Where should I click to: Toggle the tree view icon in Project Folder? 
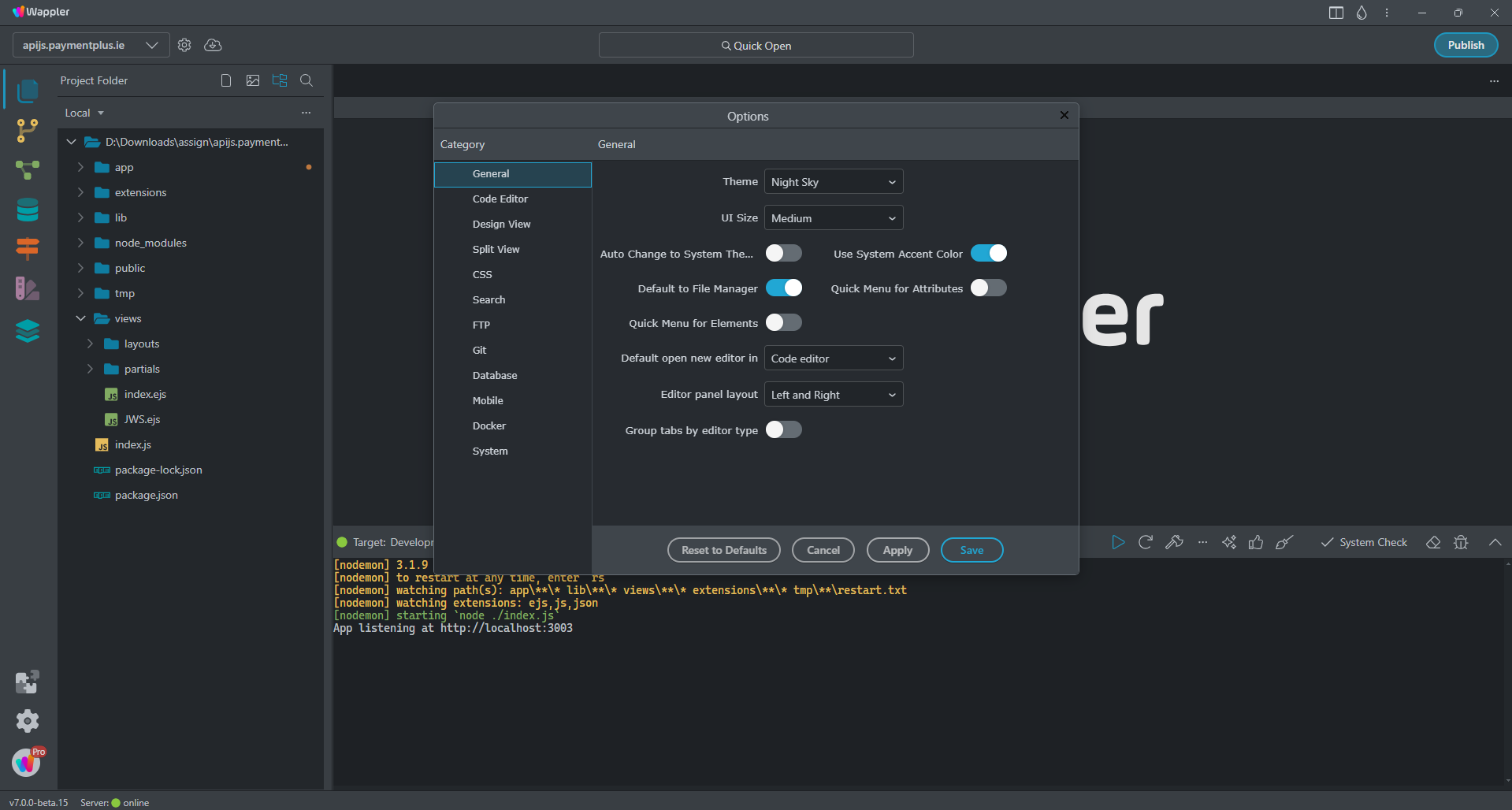(x=280, y=80)
